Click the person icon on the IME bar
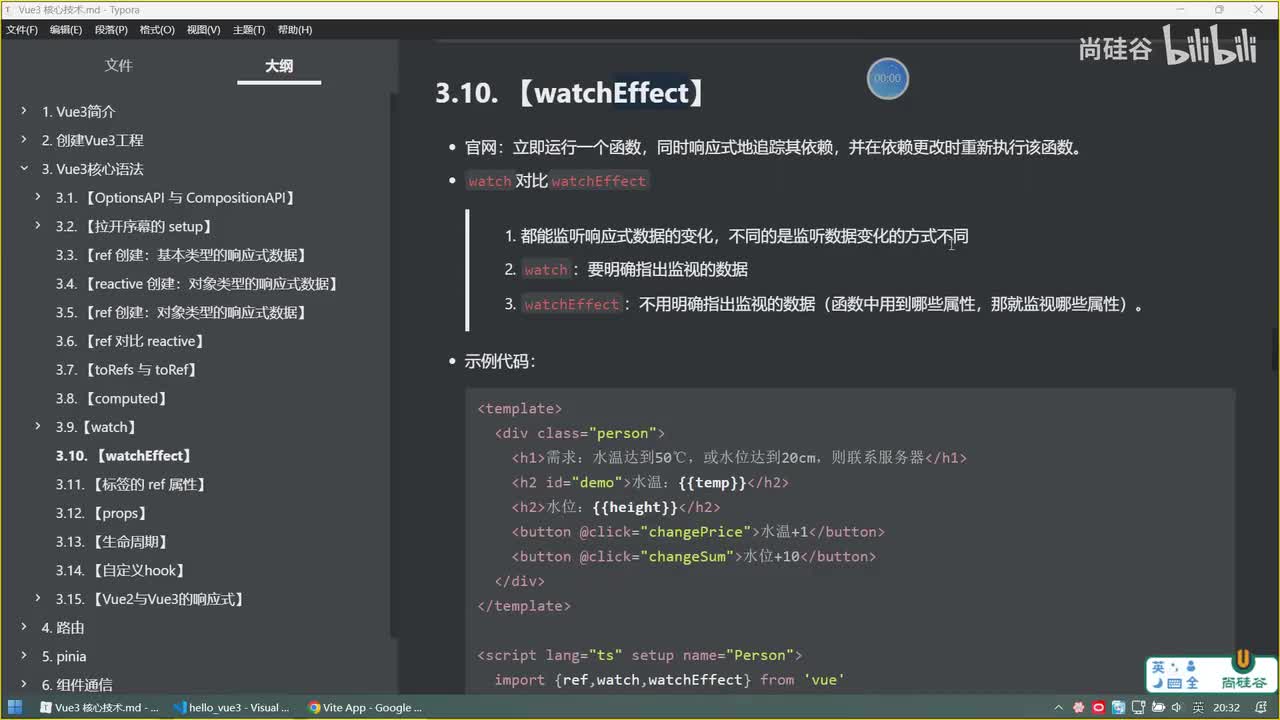Image resolution: width=1280 pixels, height=720 pixels. coord(1190,666)
